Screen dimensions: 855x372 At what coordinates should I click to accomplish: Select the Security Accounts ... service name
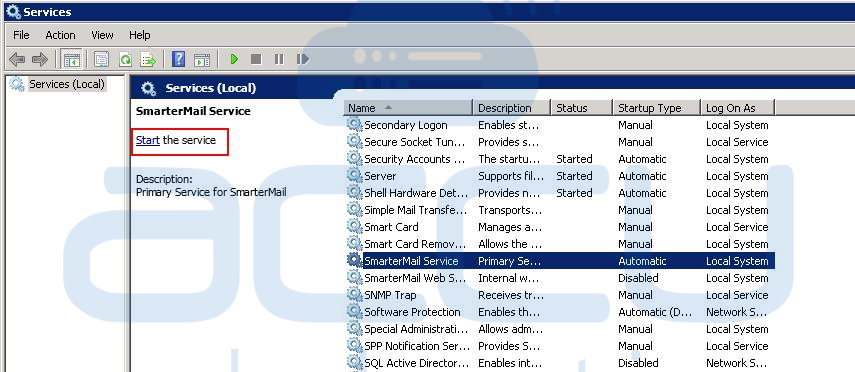415,159
